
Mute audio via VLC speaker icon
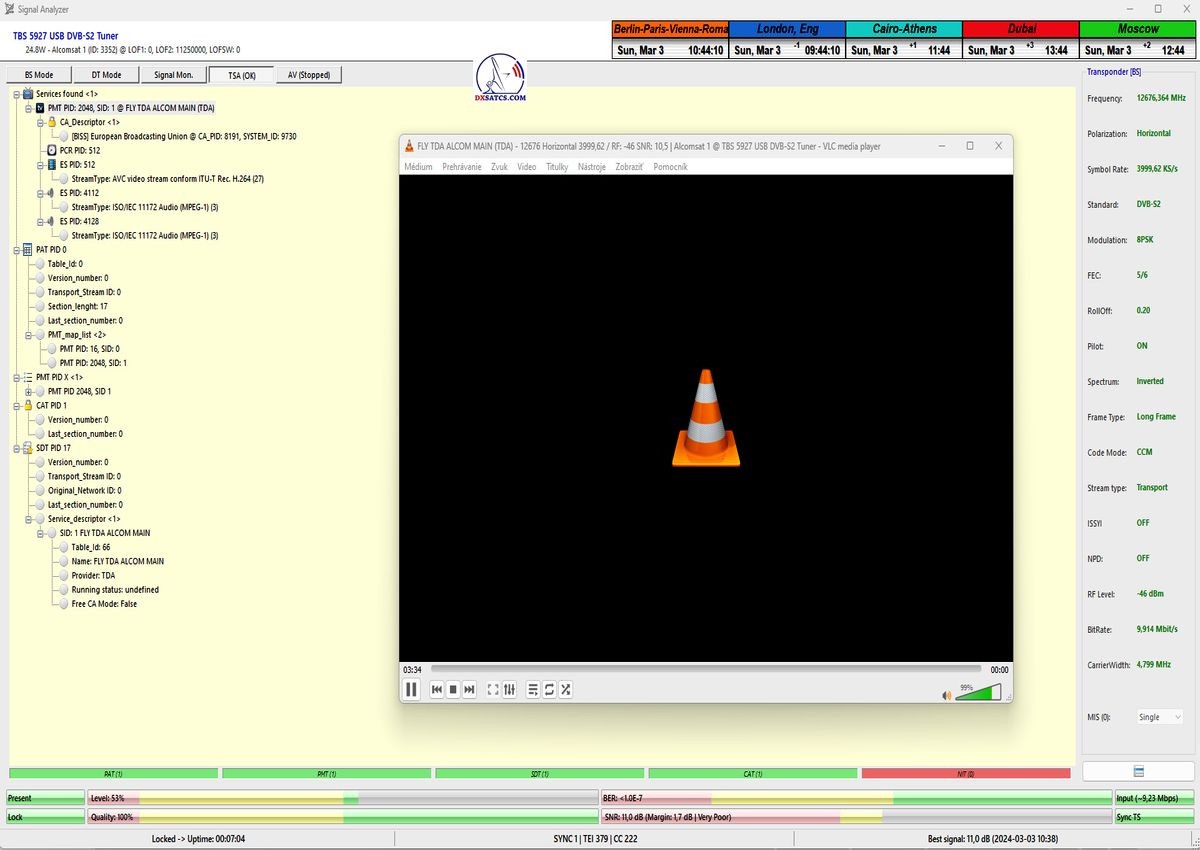coord(946,695)
